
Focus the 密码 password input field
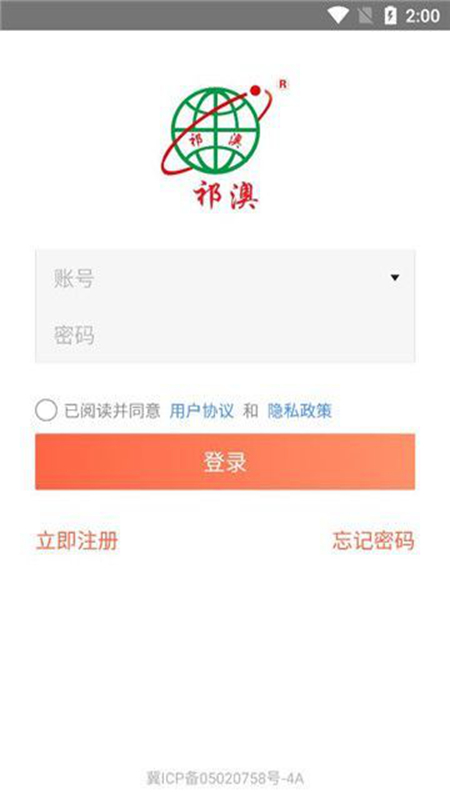(225, 335)
